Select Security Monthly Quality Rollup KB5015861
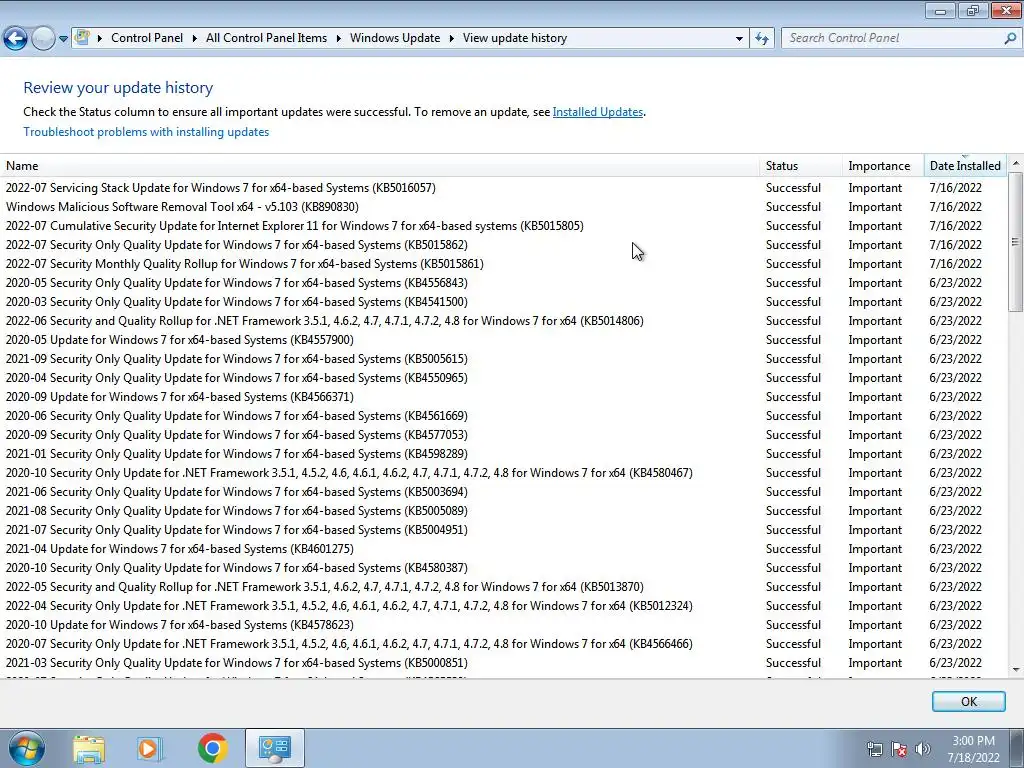Screen dimensions: 1024x768 503,264
